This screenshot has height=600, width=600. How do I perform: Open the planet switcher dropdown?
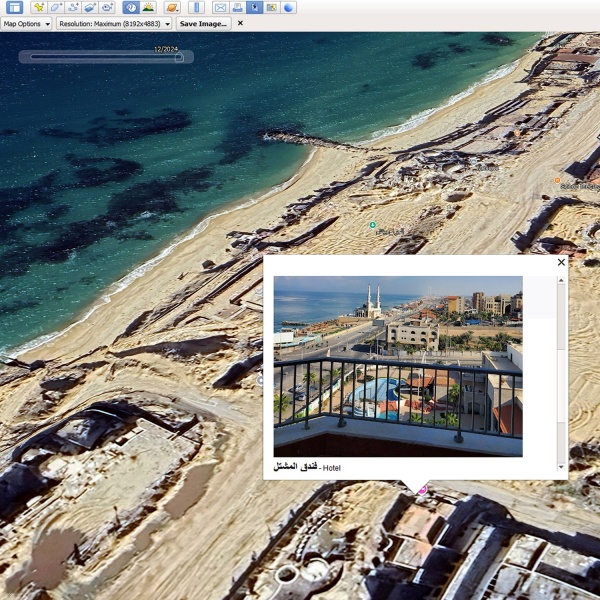(x=172, y=7)
